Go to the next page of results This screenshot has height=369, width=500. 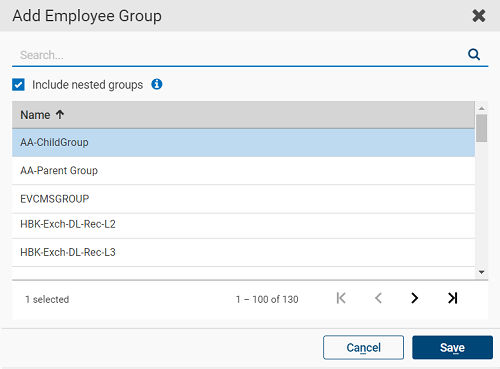[414, 298]
